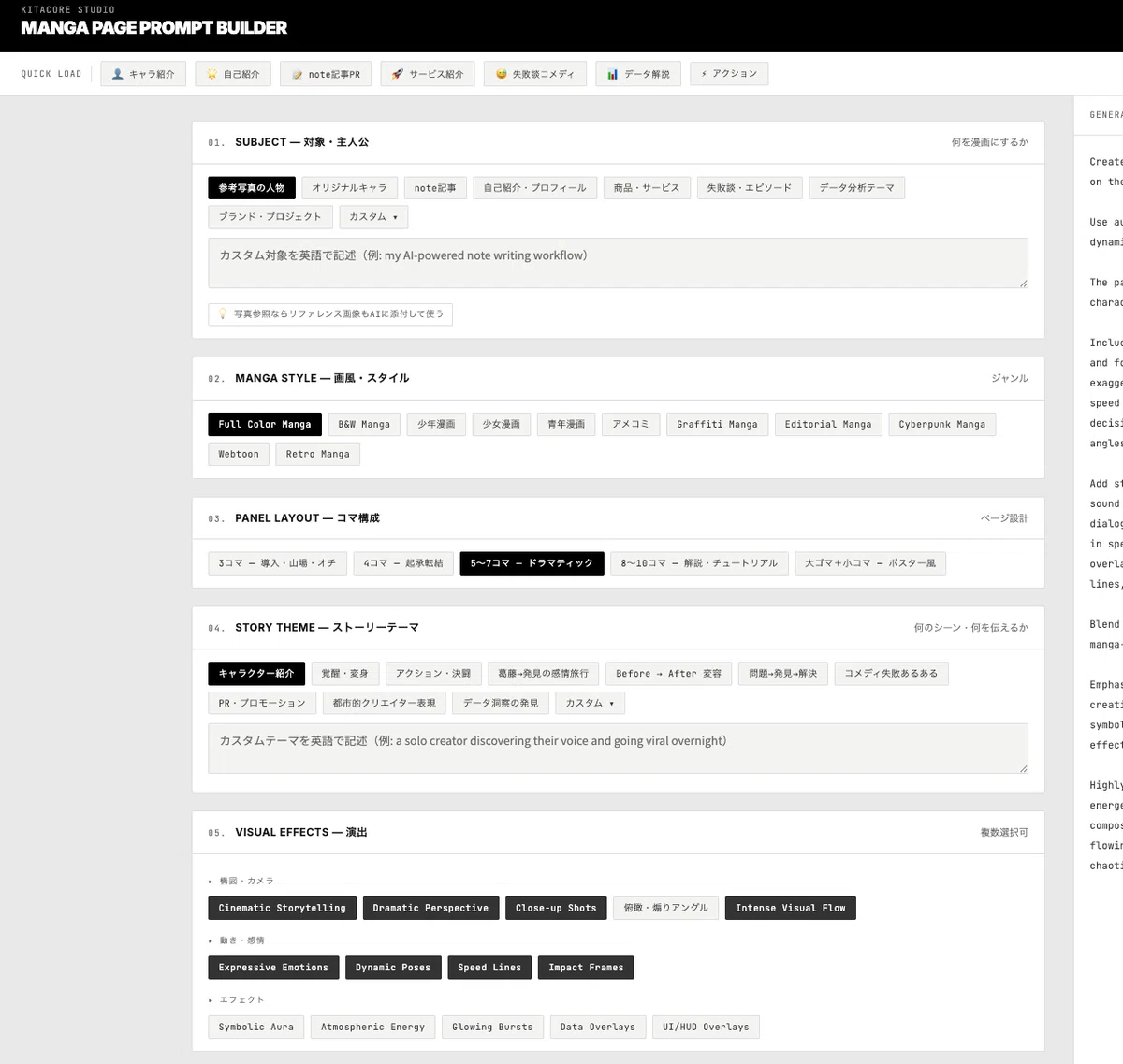Select 5〜7コマ ドラマティック layout

tap(532, 563)
